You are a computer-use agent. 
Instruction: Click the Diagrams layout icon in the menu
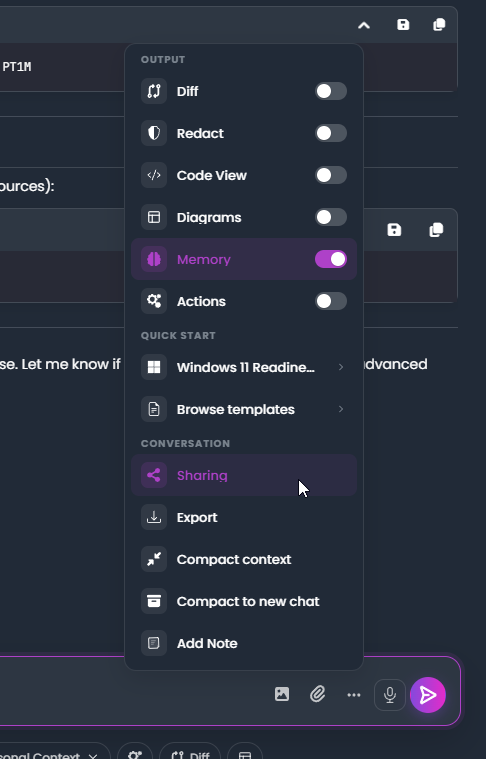click(154, 217)
